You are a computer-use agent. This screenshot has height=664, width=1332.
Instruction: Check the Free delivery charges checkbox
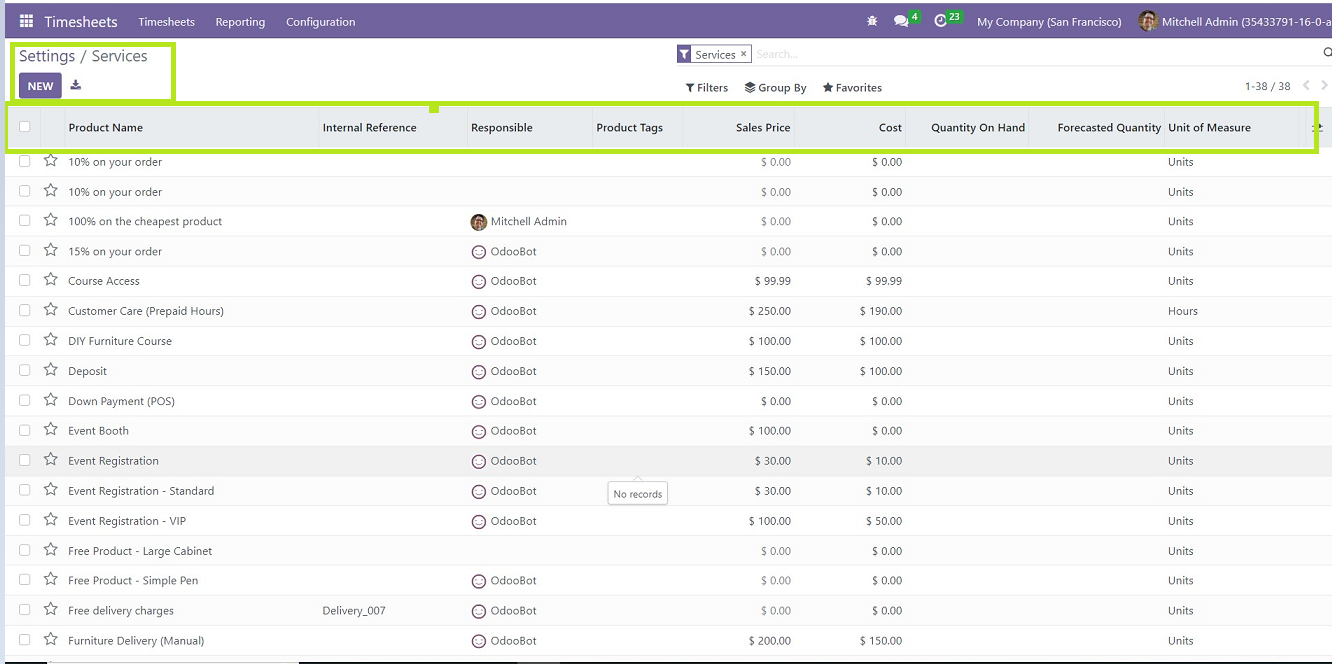25,610
